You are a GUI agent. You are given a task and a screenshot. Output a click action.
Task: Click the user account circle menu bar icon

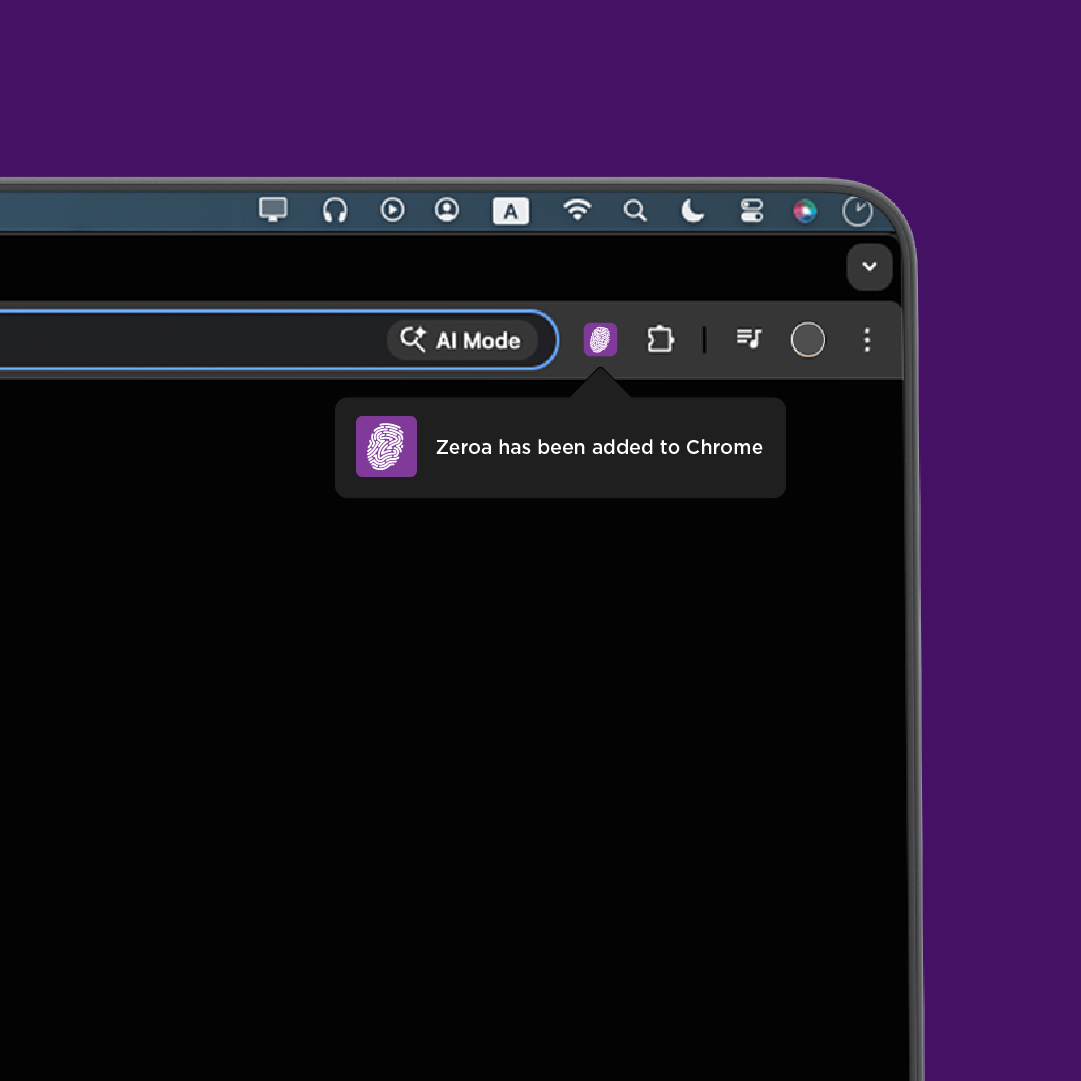(446, 210)
